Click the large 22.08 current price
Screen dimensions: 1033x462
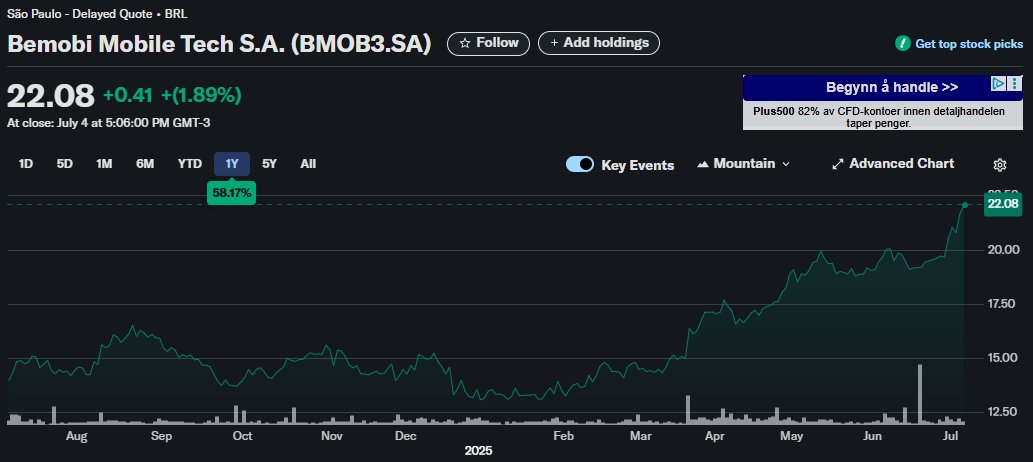point(51,96)
